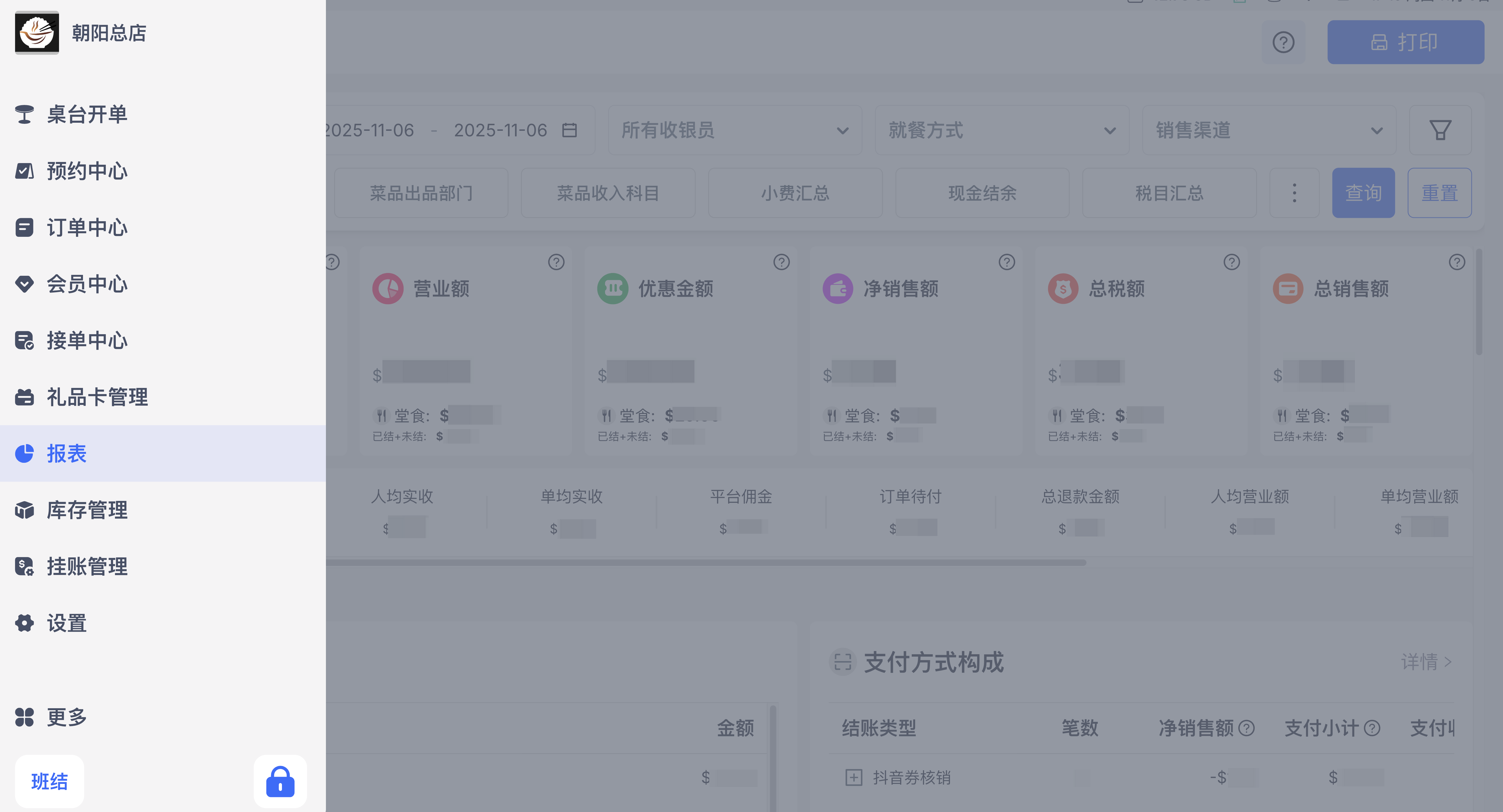Click the 朝阳总店 store logo

37,33
